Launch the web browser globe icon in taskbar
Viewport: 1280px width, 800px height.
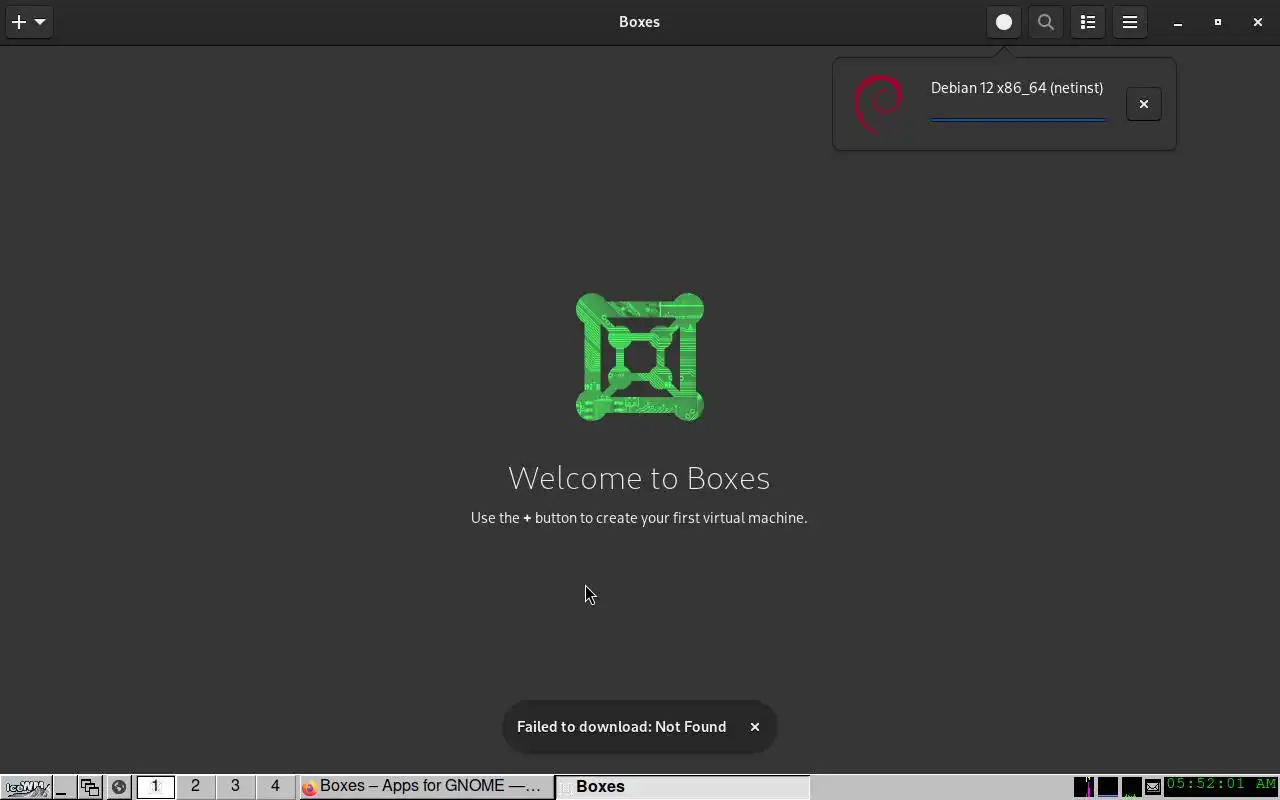[119, 787]
